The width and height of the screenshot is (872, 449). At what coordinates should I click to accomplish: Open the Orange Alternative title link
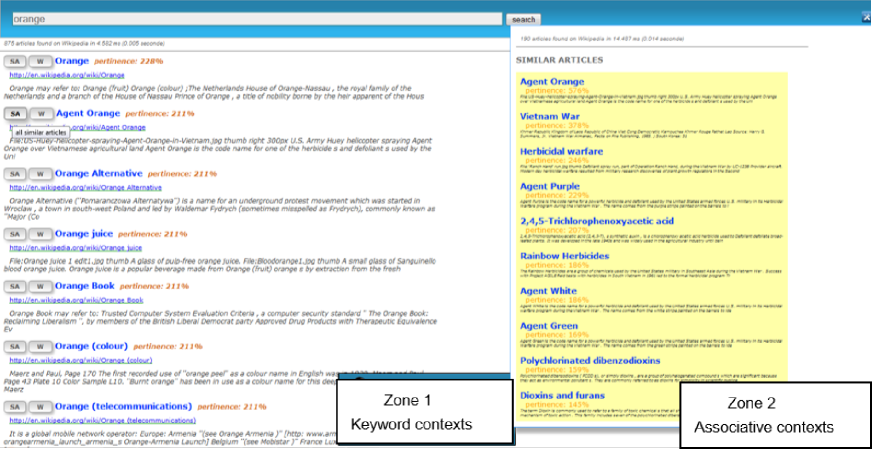tap(99, 173)
